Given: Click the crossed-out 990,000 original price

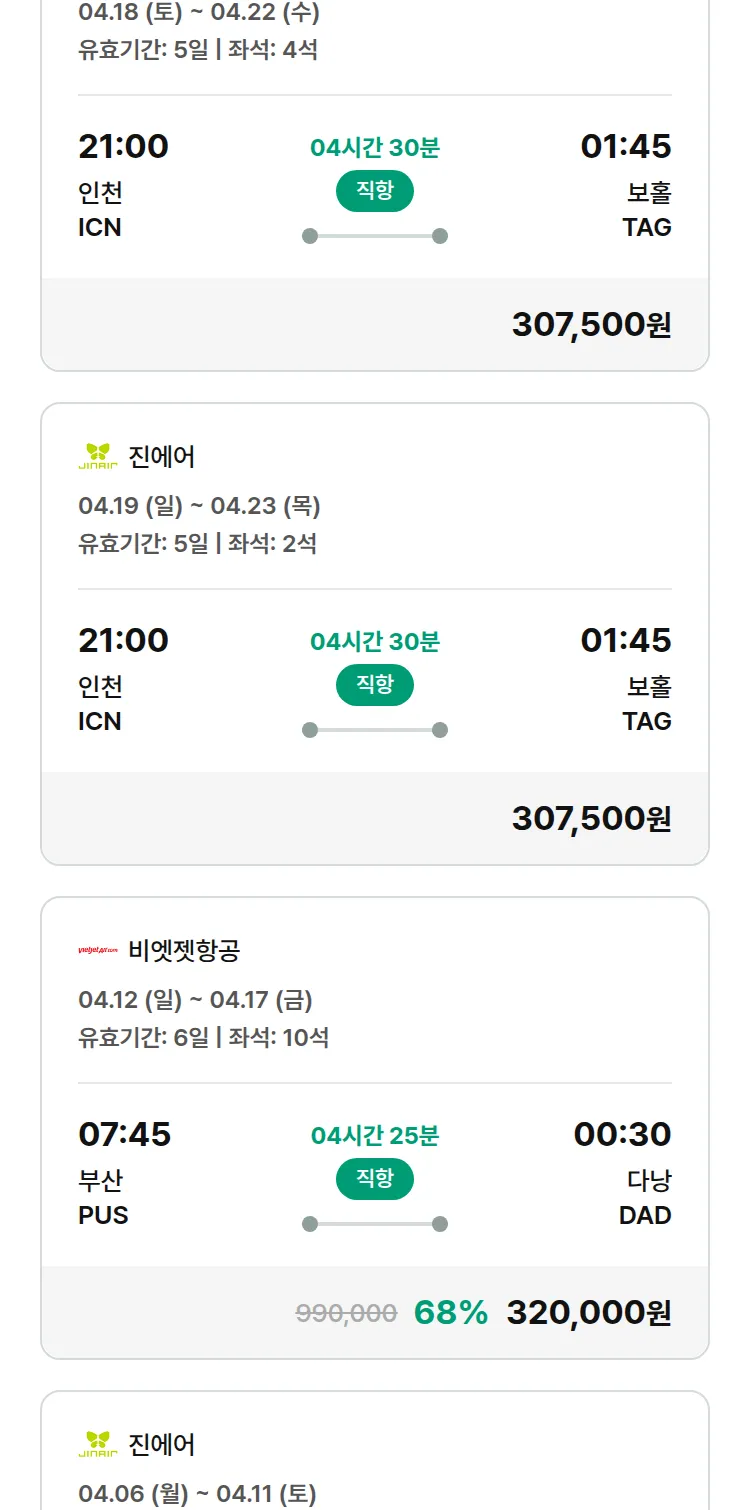Looking at the screenshot, I should (x=346, y=1313).
